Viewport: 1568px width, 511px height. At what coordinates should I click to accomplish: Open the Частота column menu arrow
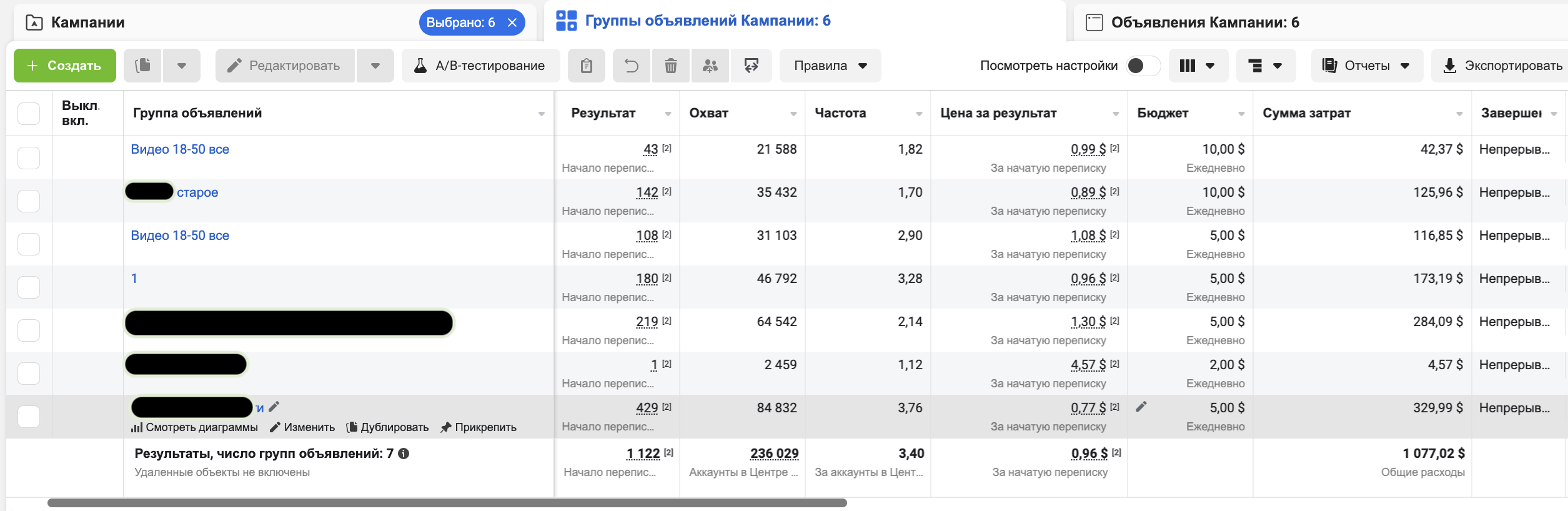tap(919, 114)
